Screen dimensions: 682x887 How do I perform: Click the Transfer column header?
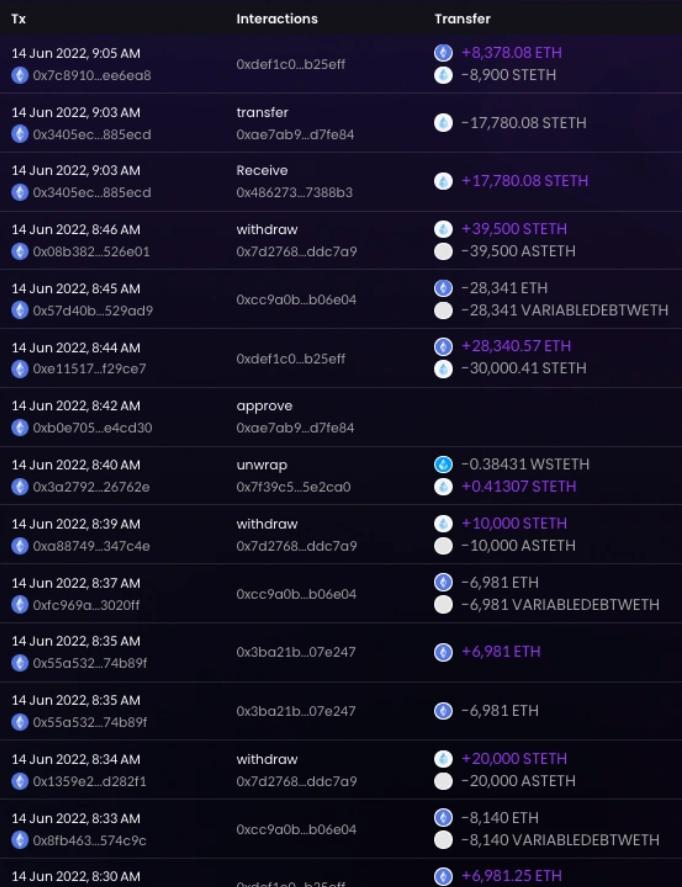pyautogui.click(x=462, y=19)
